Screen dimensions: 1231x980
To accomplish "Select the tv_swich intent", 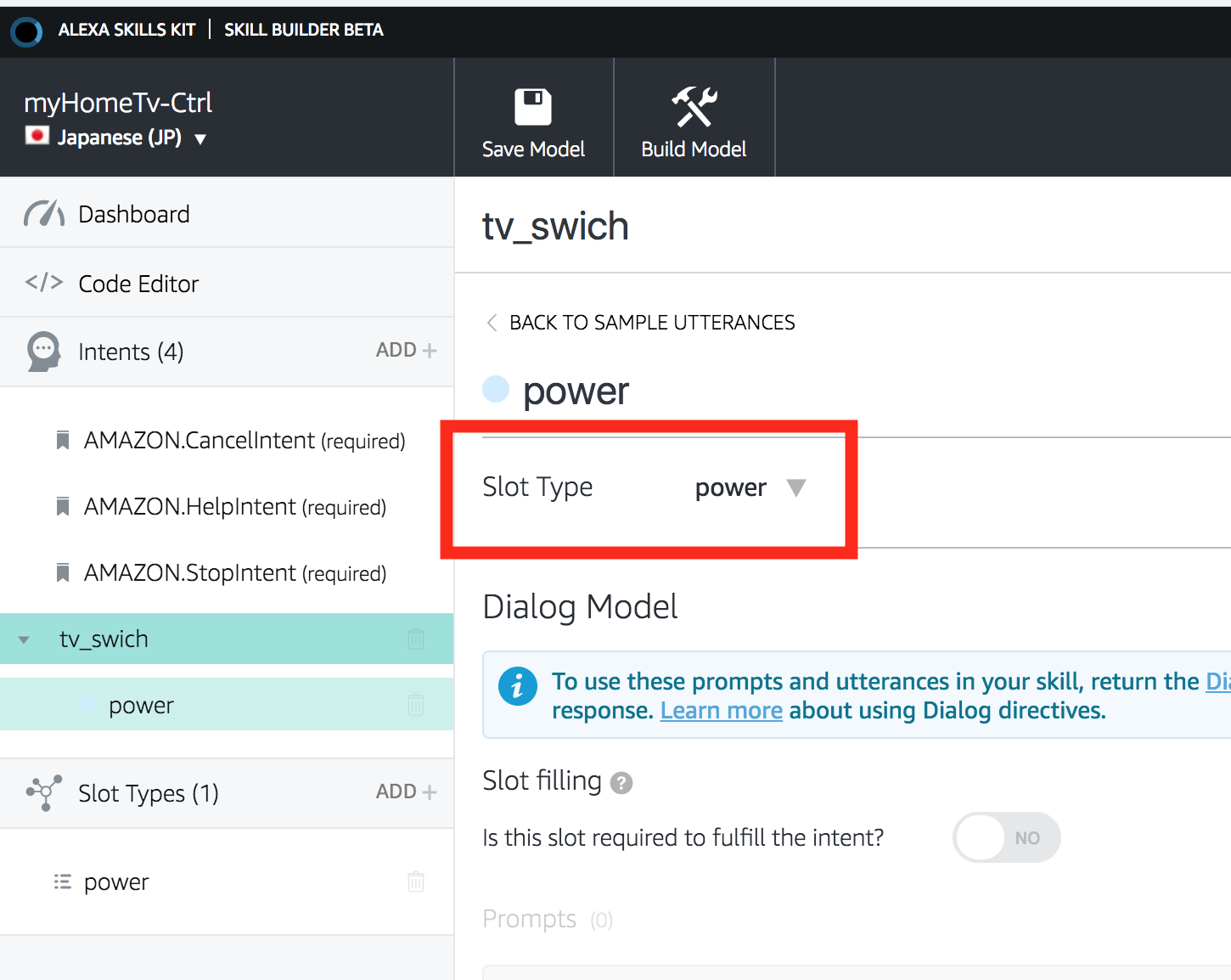I will [227, 639].
